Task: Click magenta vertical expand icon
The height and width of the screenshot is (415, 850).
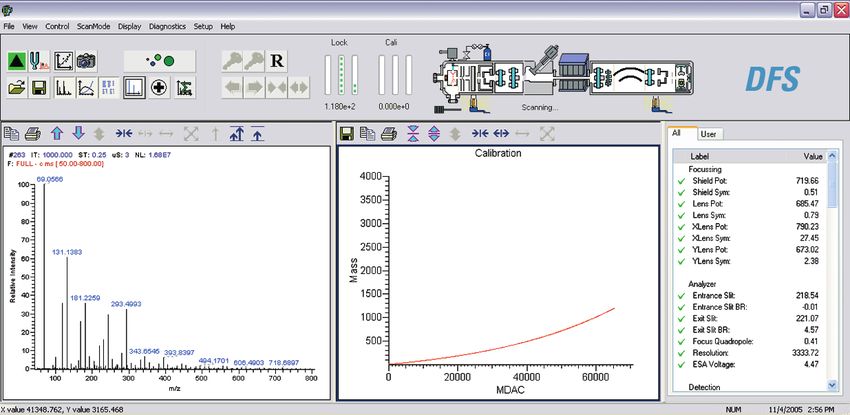Action: coord(434,133)
